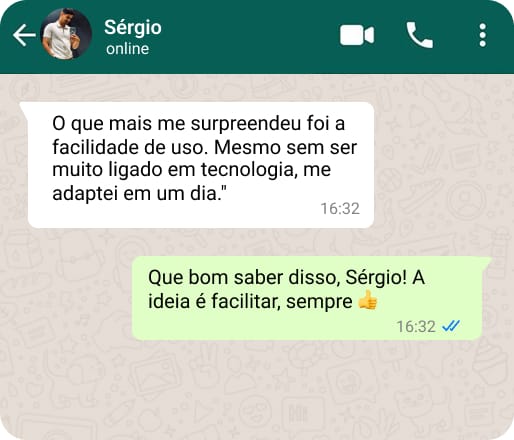Click the text "ideia é facilitar, sempre"
This screenshot has height=440, width=514.
pyautogui.click(x=250, y=301)
